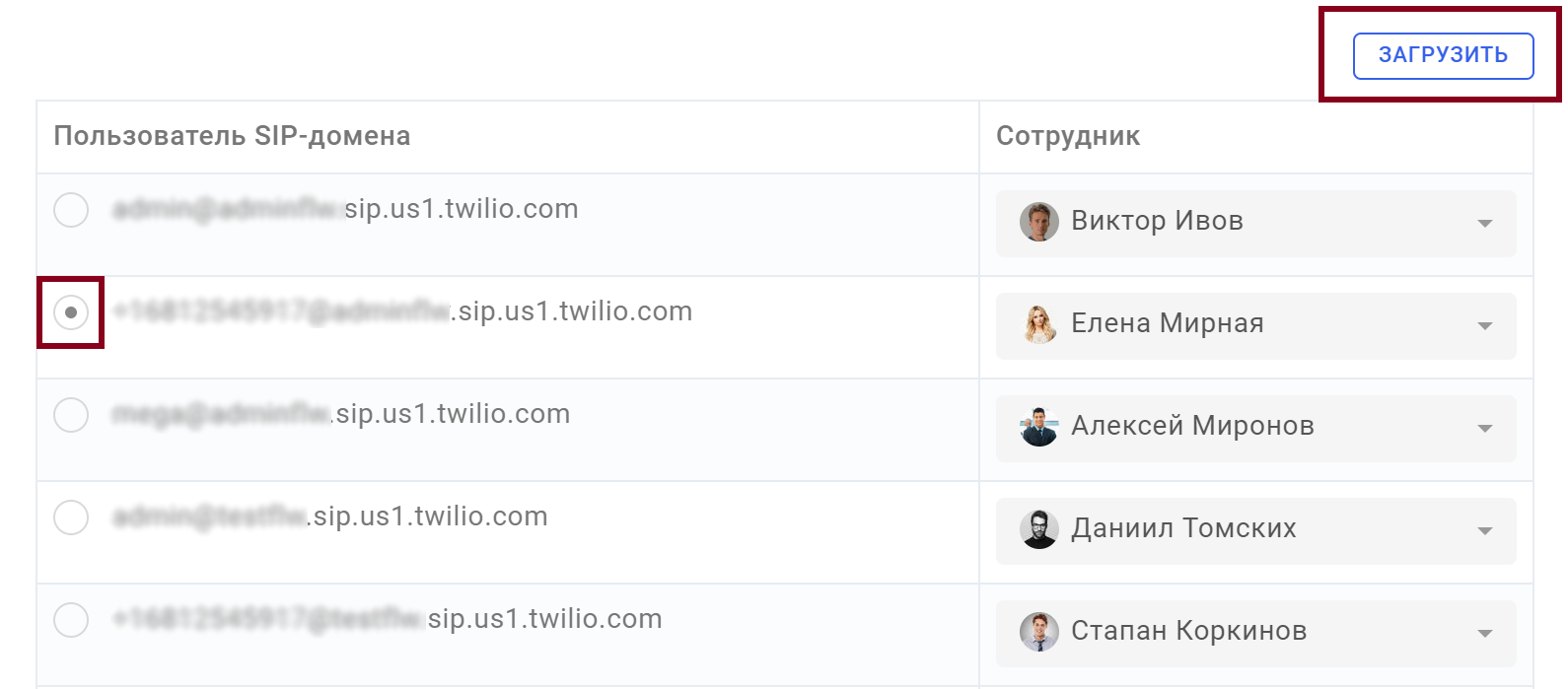Expand the Виктор Ивов dropdown arrow

(x=1484, y=224)
